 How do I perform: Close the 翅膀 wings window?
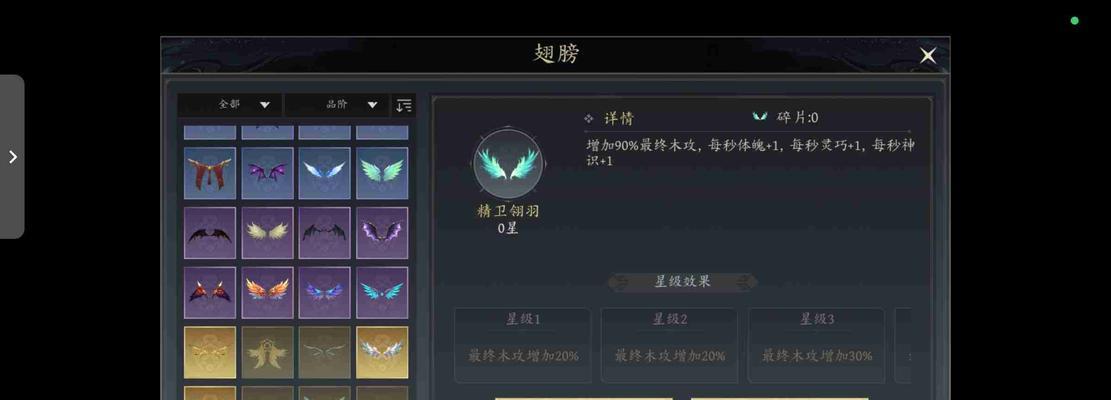click(927, 56)
